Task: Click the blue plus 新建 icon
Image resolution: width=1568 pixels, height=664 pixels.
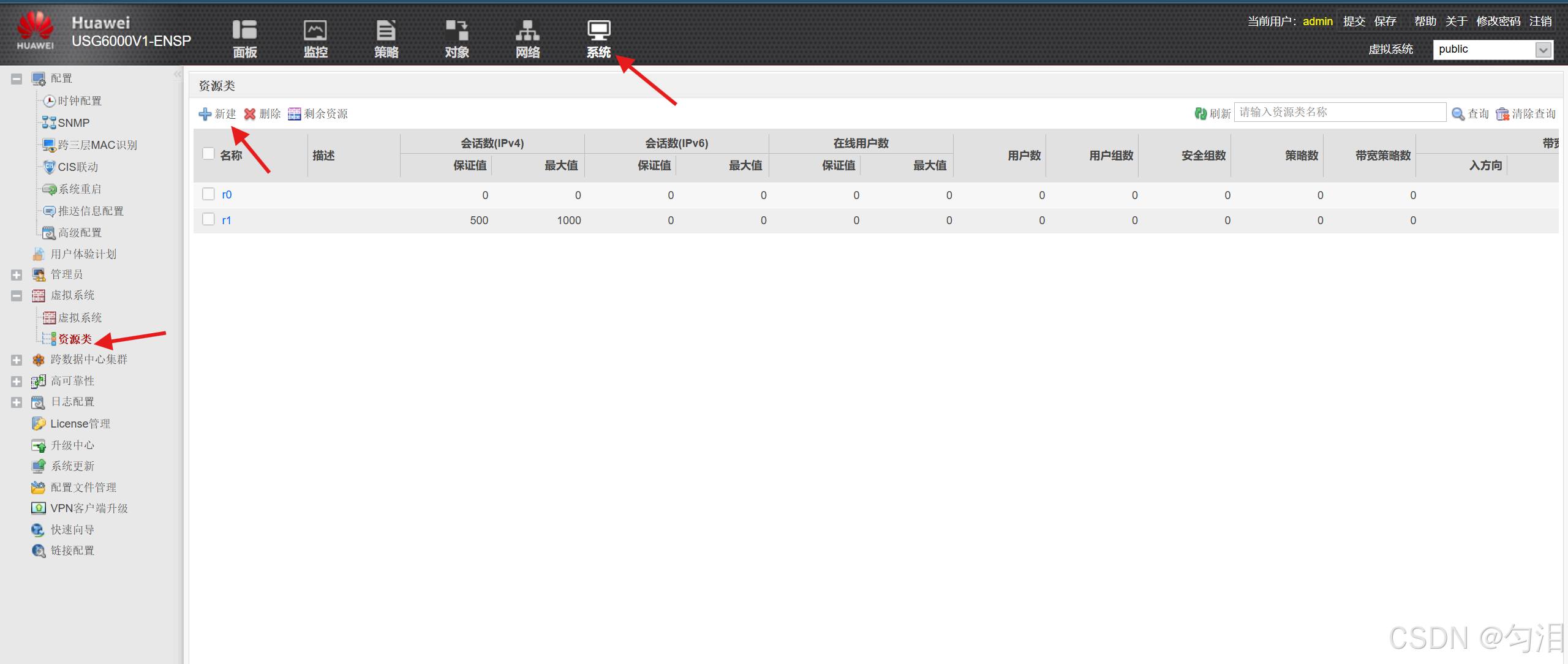Action: 205,114
